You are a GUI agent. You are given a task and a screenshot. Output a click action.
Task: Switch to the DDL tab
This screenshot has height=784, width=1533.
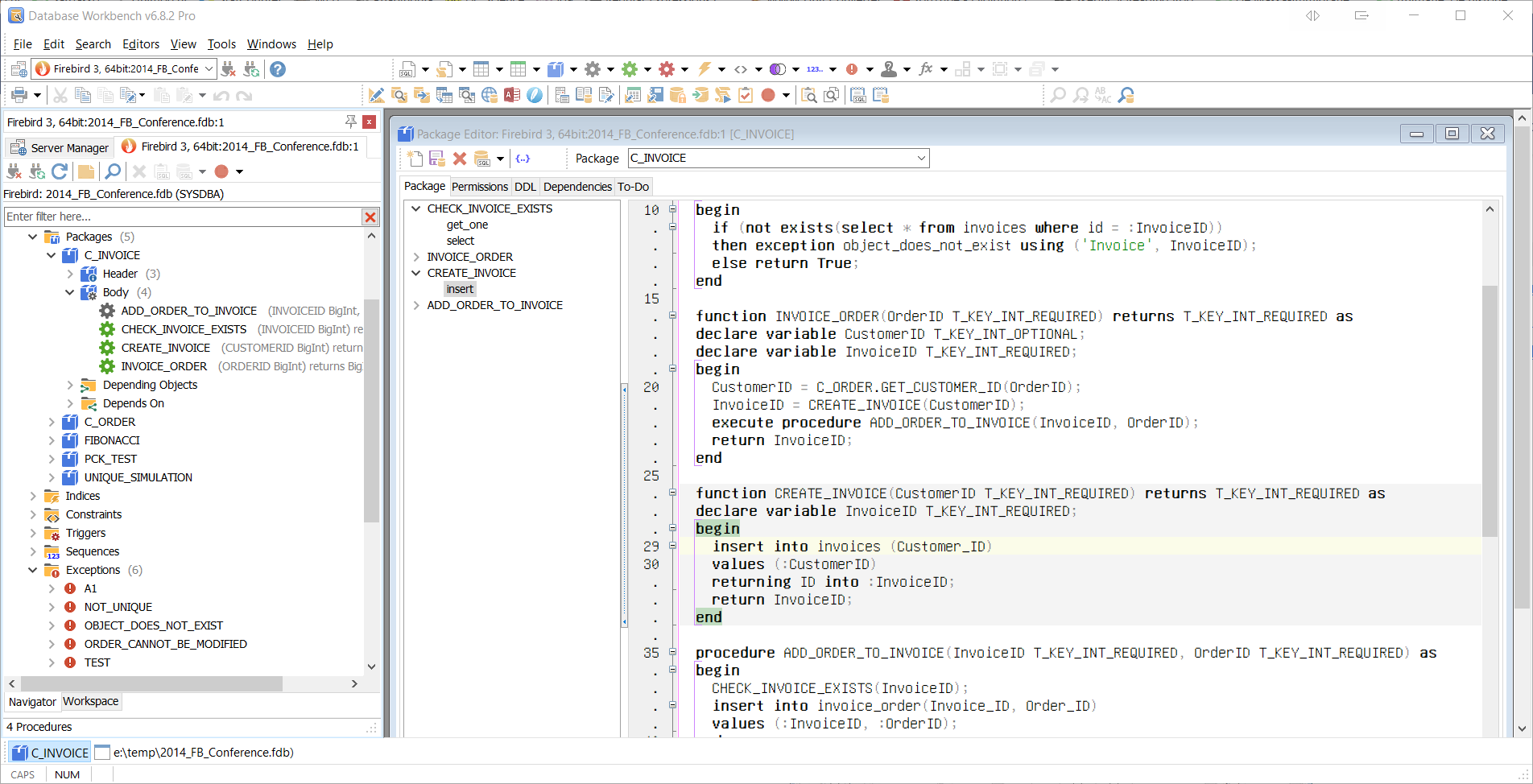coord(525,187)
